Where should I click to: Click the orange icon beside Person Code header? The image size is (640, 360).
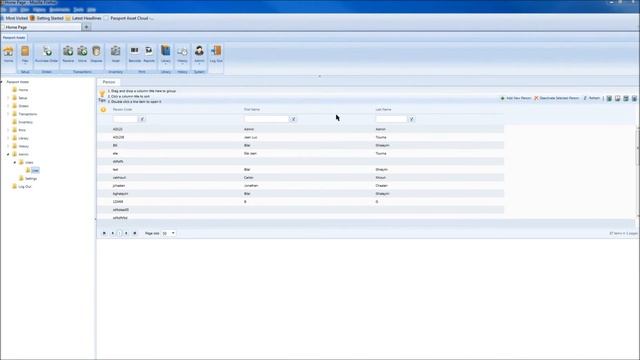[103, 109]
